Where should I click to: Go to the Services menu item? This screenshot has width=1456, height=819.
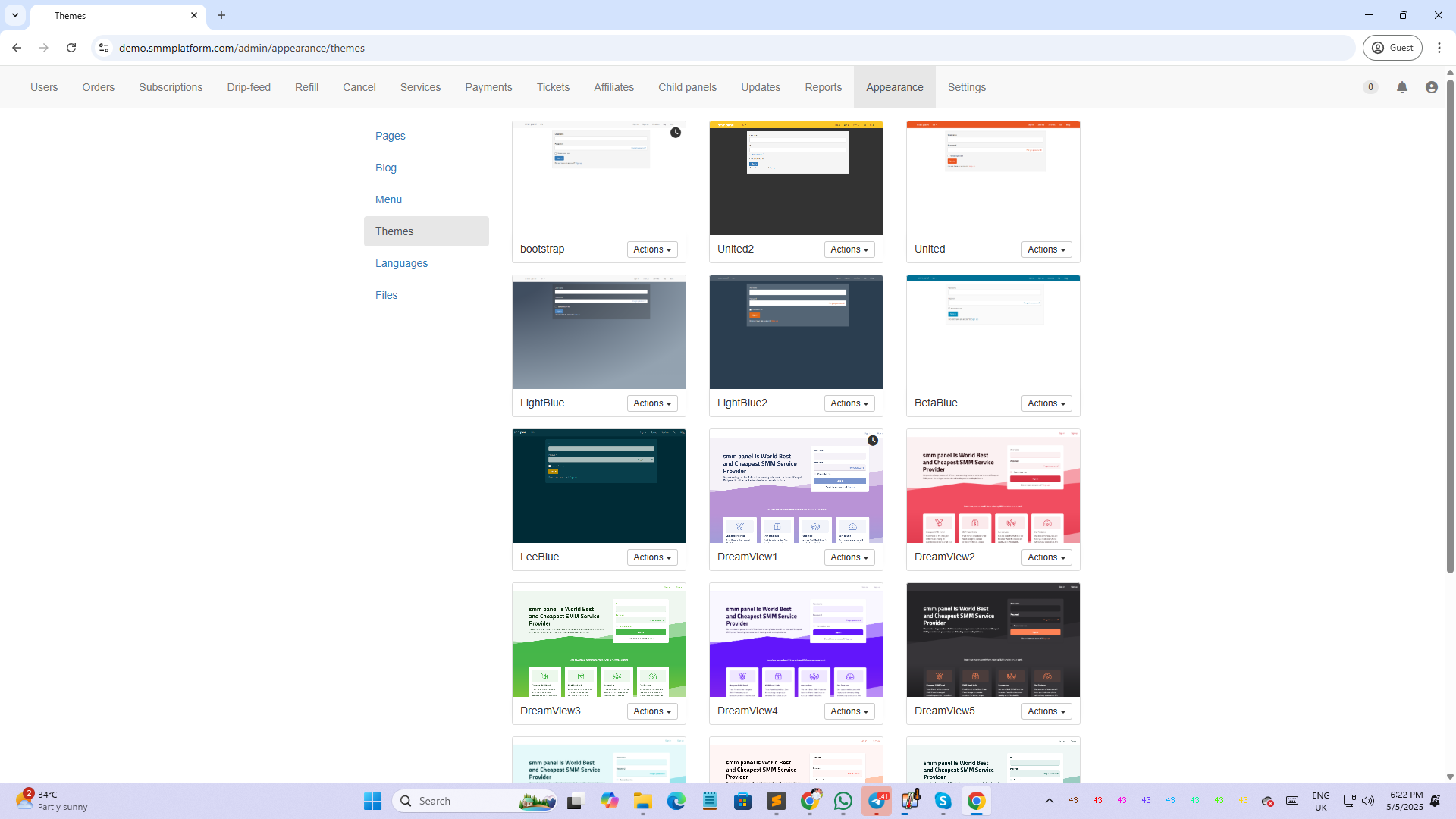tap(420, 87)
